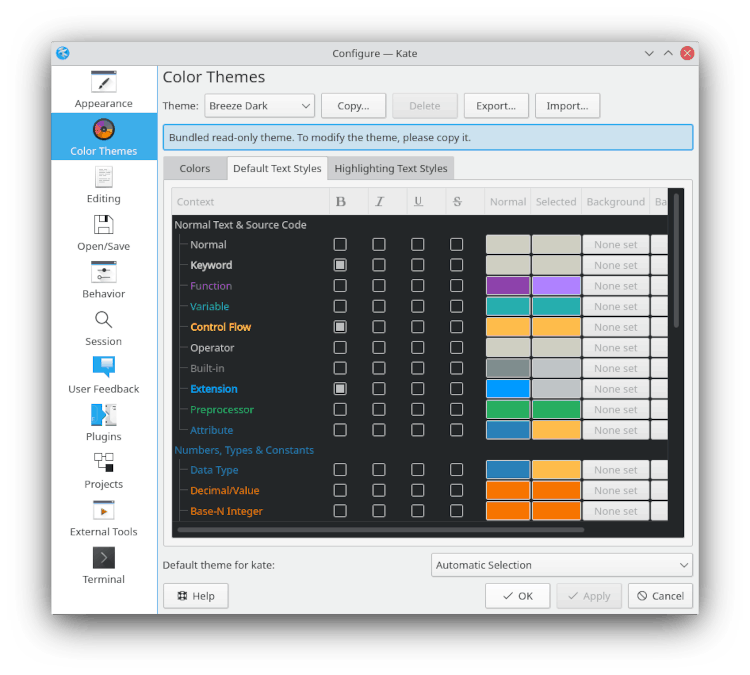Go to the Behavior page icon
Image resolution: width=750 pixels, height=675 pixels.
(104, 272)
